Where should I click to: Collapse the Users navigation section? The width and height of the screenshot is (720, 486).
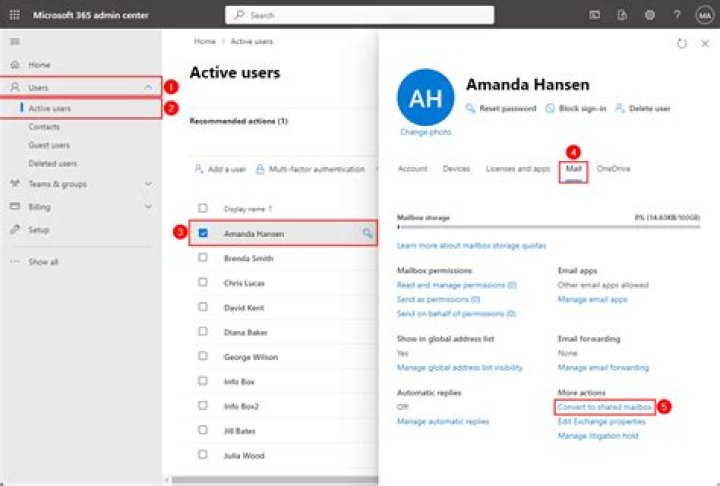[x=148, y=88]
